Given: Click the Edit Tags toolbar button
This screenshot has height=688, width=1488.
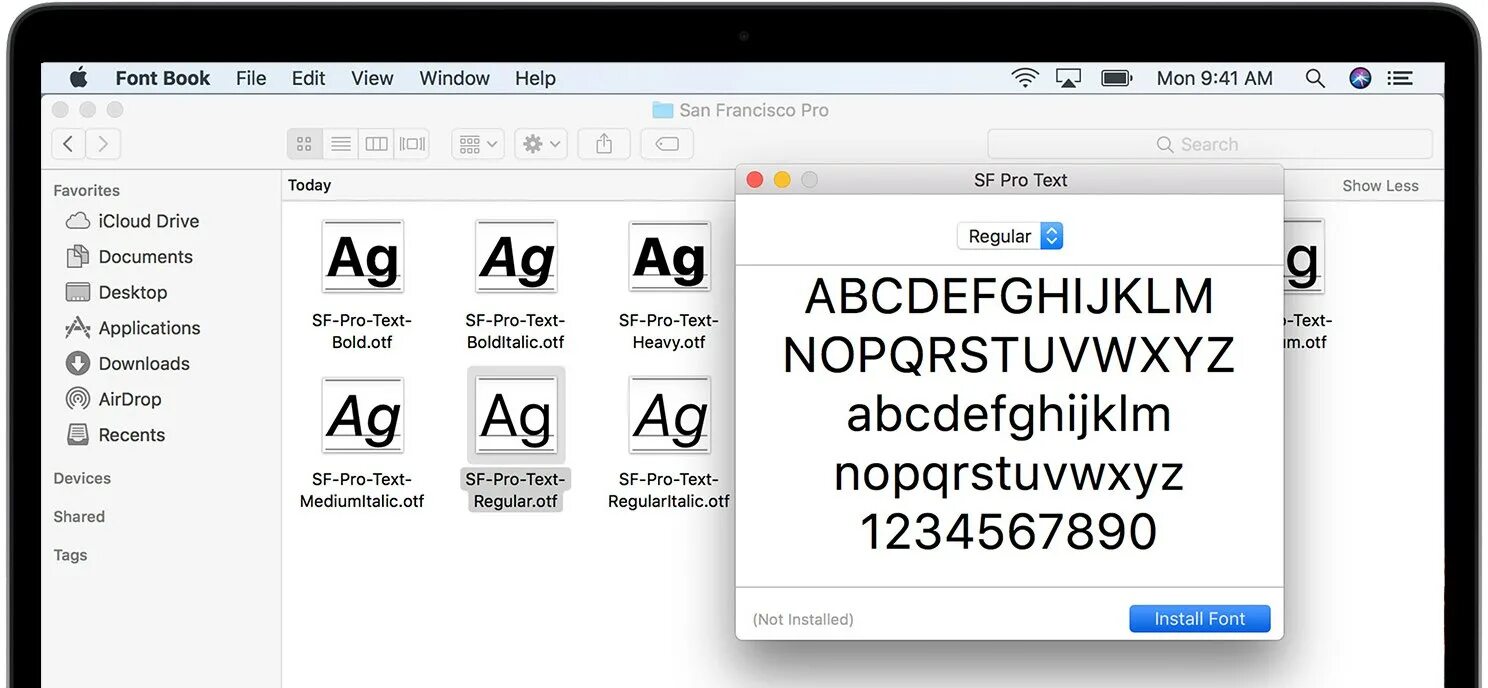Looking at the screenshot, I should click(x=667, y=144).
